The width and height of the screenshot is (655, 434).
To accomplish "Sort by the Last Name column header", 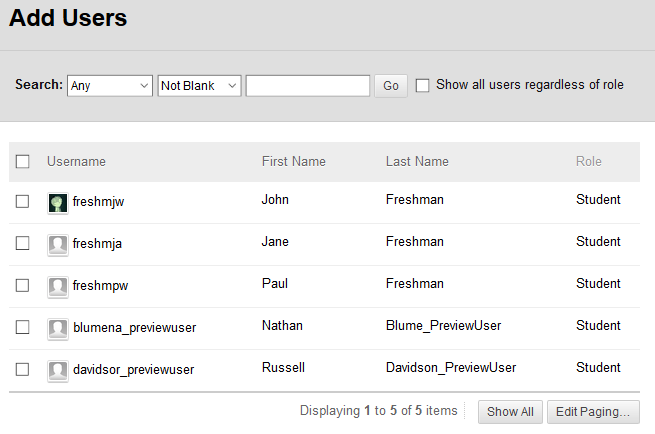I will 417,161.
